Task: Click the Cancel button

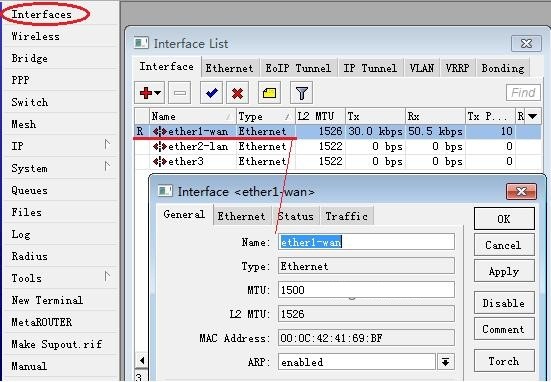Action: [x=504, y=245]
